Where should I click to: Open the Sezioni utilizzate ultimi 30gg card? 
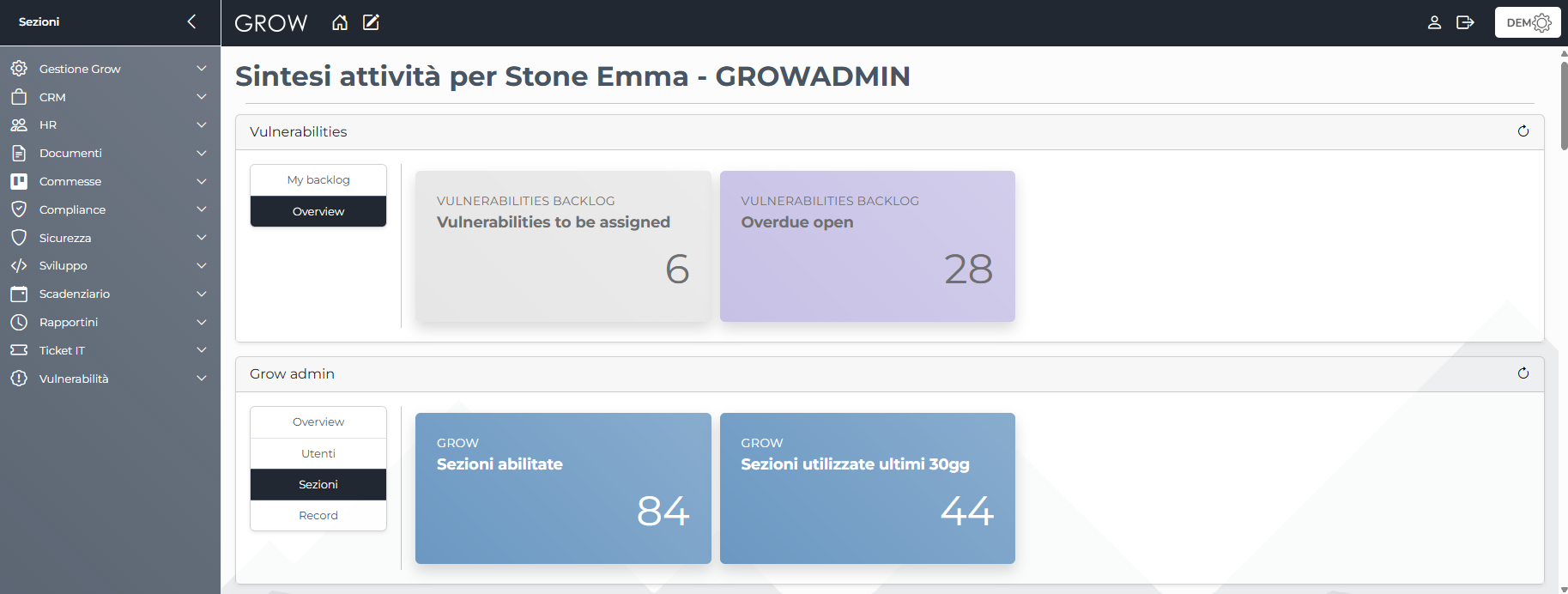[868, 488]
